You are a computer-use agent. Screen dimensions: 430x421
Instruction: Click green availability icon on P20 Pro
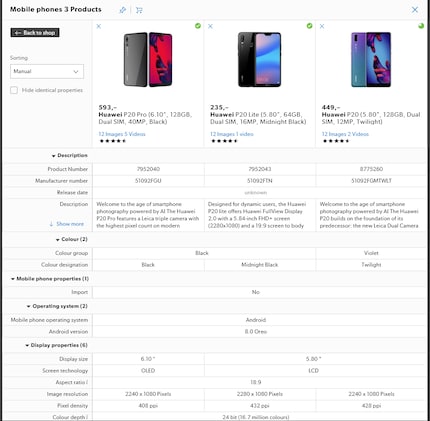[198, 26]
